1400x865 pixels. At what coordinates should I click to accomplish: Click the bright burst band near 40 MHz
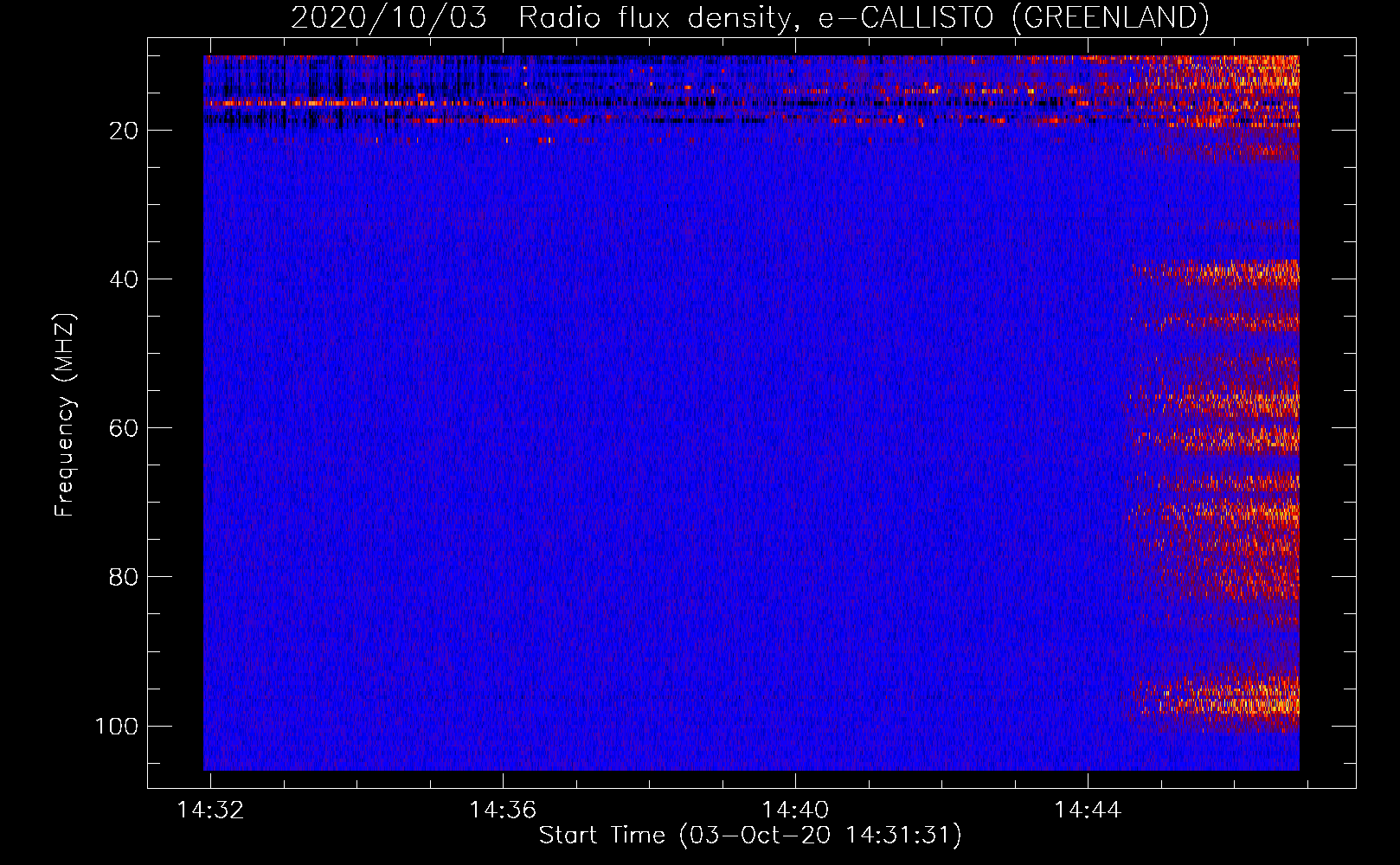1216,273
